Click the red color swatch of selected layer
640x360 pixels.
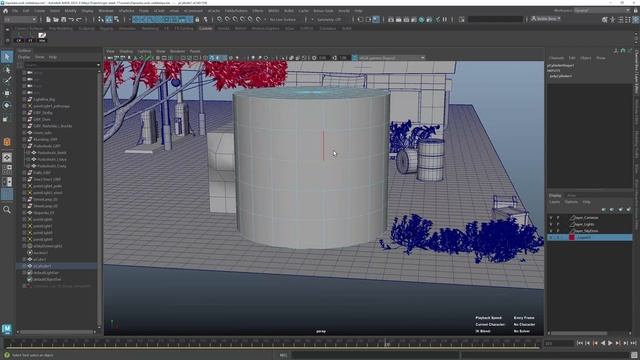[572, 238]
